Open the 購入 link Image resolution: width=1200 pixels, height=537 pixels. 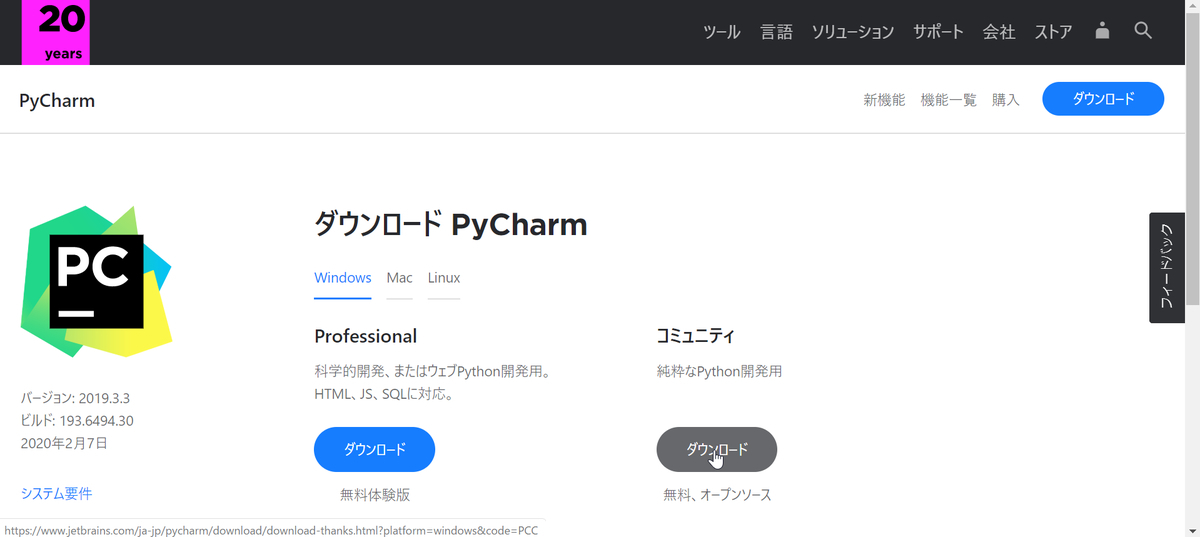point(1006,100)
